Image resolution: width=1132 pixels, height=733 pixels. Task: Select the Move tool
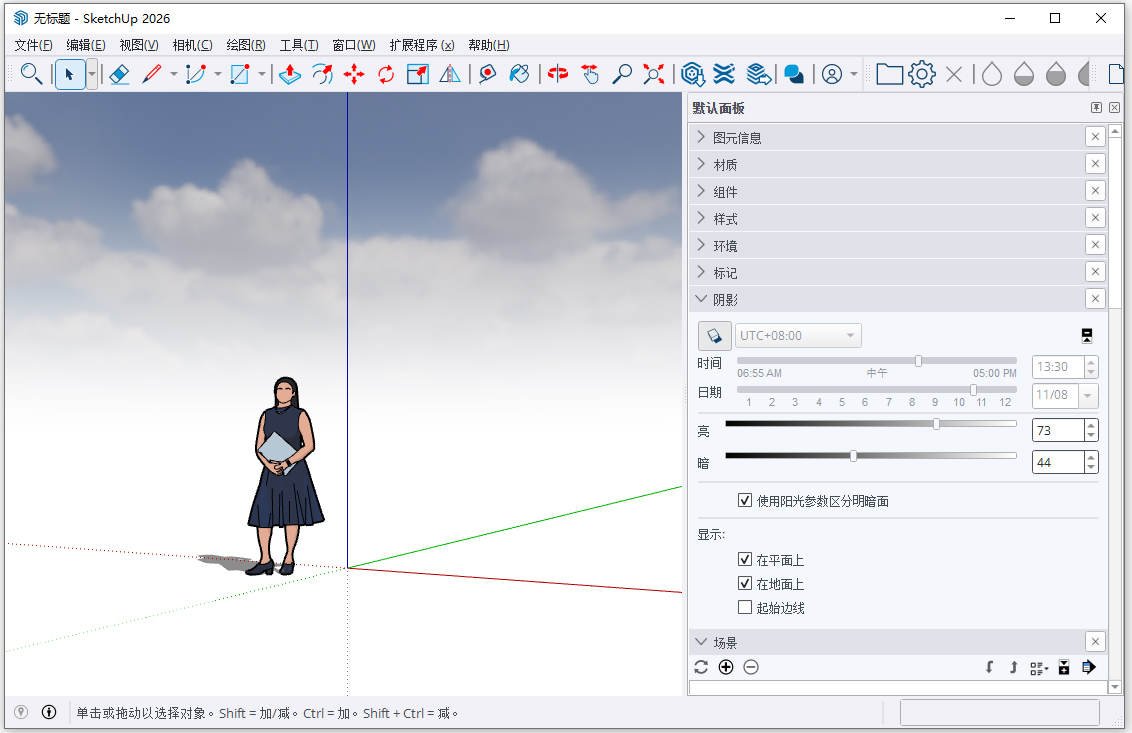(x=355, y=74)
